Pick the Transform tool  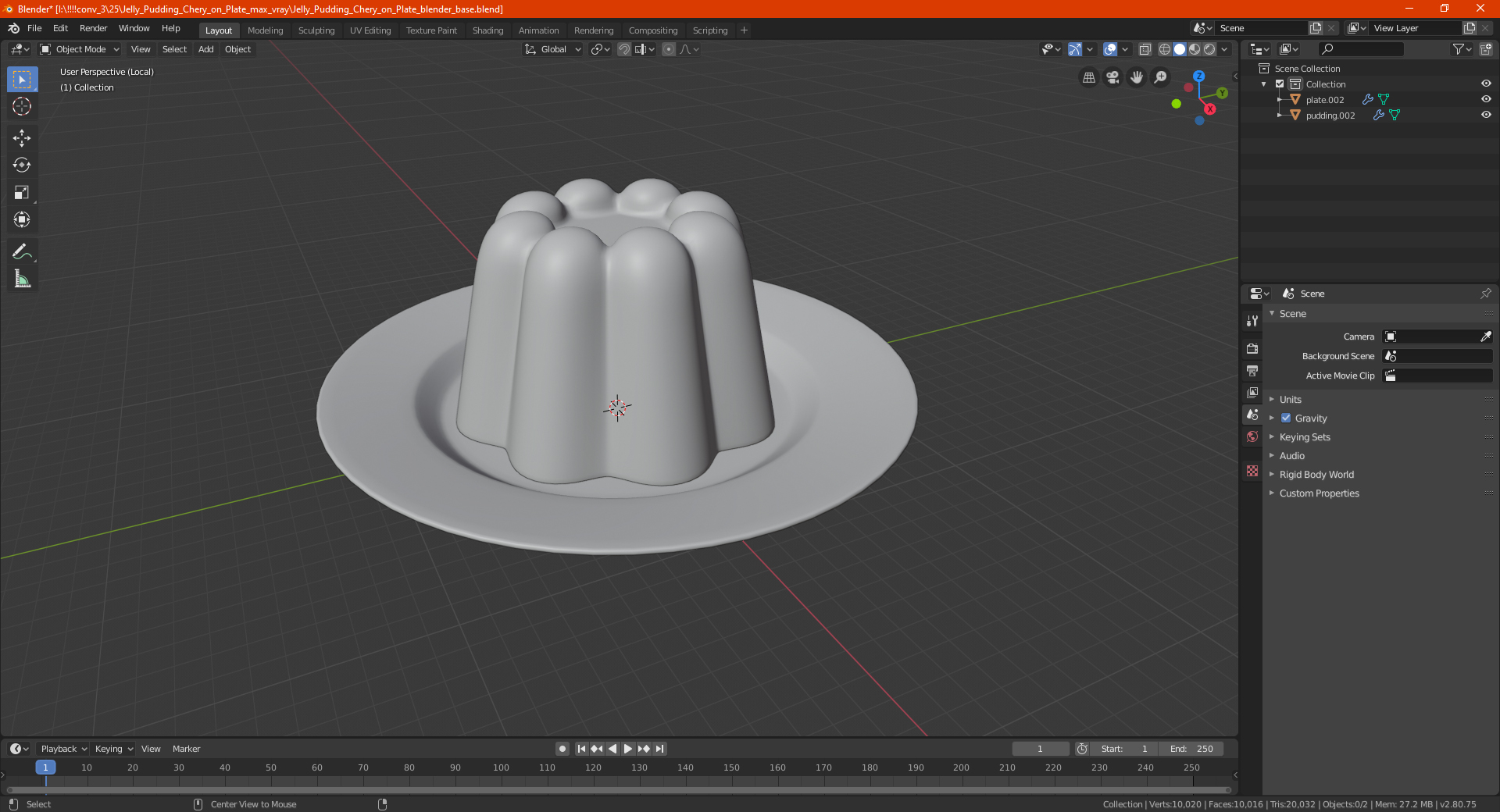pyautogui.click(x=22, y=219)
